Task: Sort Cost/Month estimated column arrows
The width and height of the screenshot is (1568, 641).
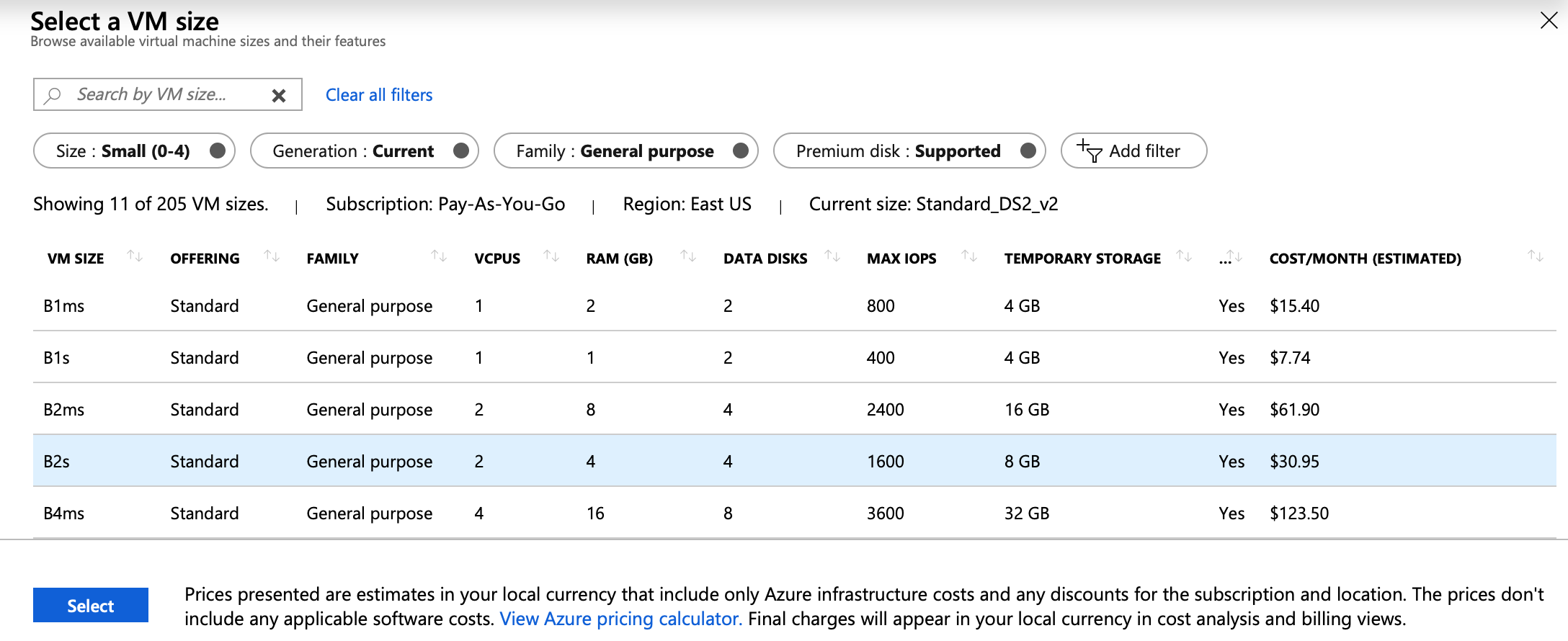Action: coord(1536,256)
